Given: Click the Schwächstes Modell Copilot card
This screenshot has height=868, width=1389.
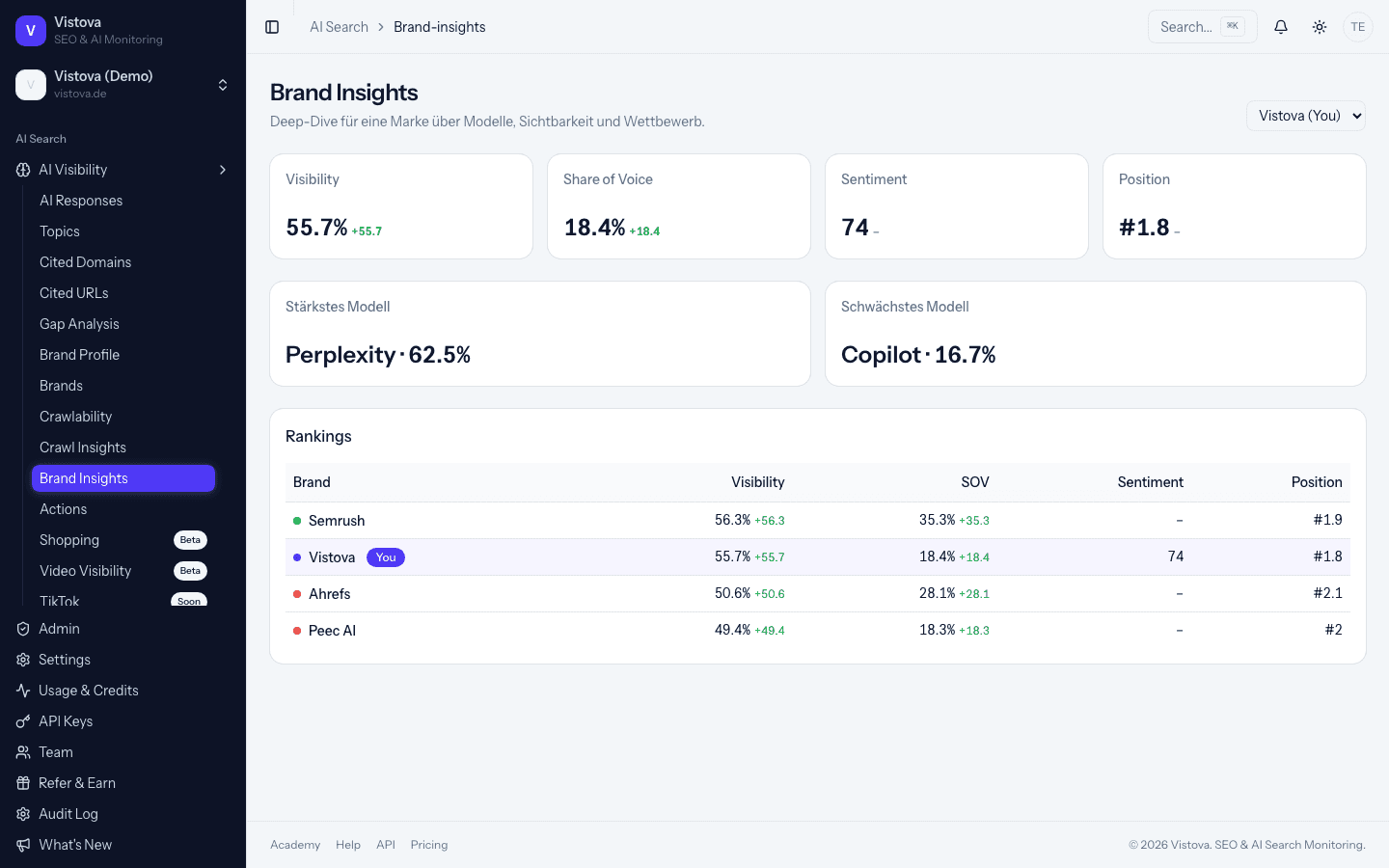Looking at the screenshot, I should (x=1096, y=334).
